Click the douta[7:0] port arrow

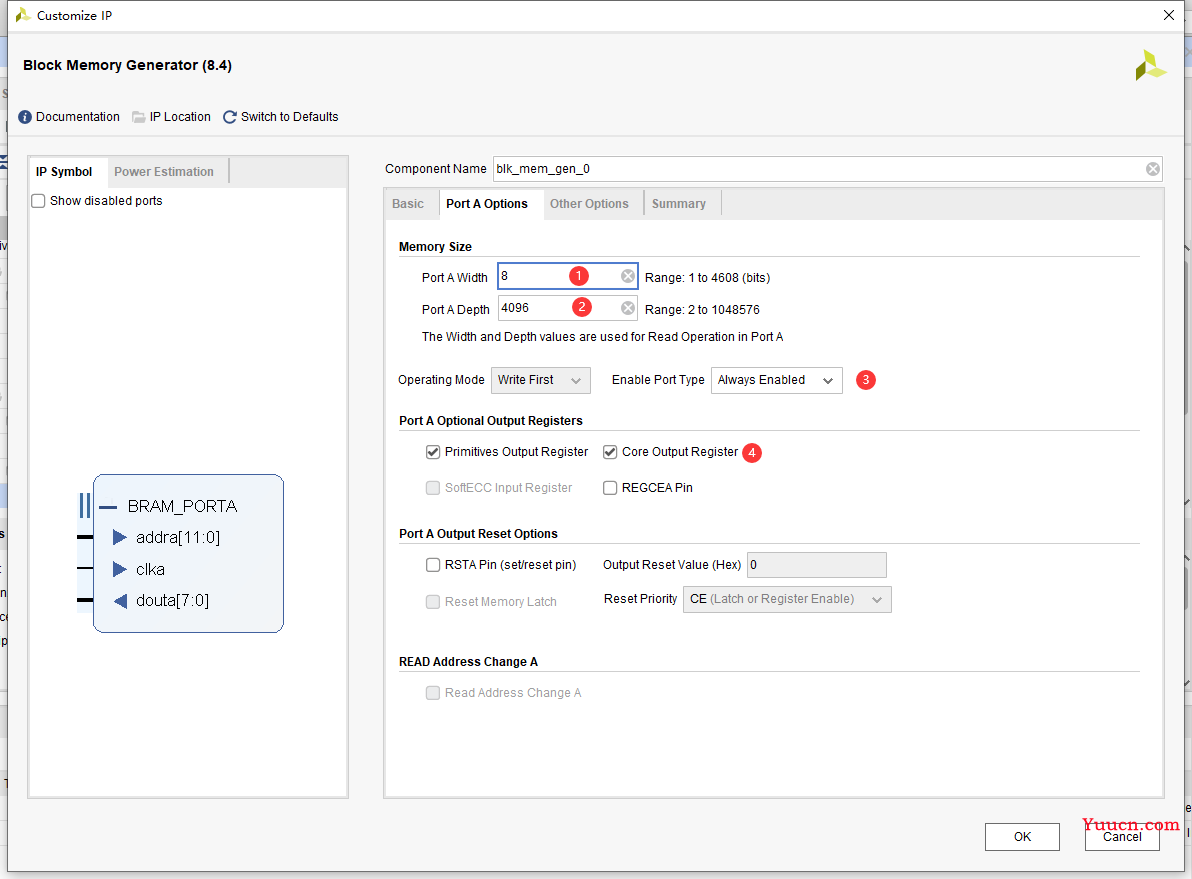point(119,601)
